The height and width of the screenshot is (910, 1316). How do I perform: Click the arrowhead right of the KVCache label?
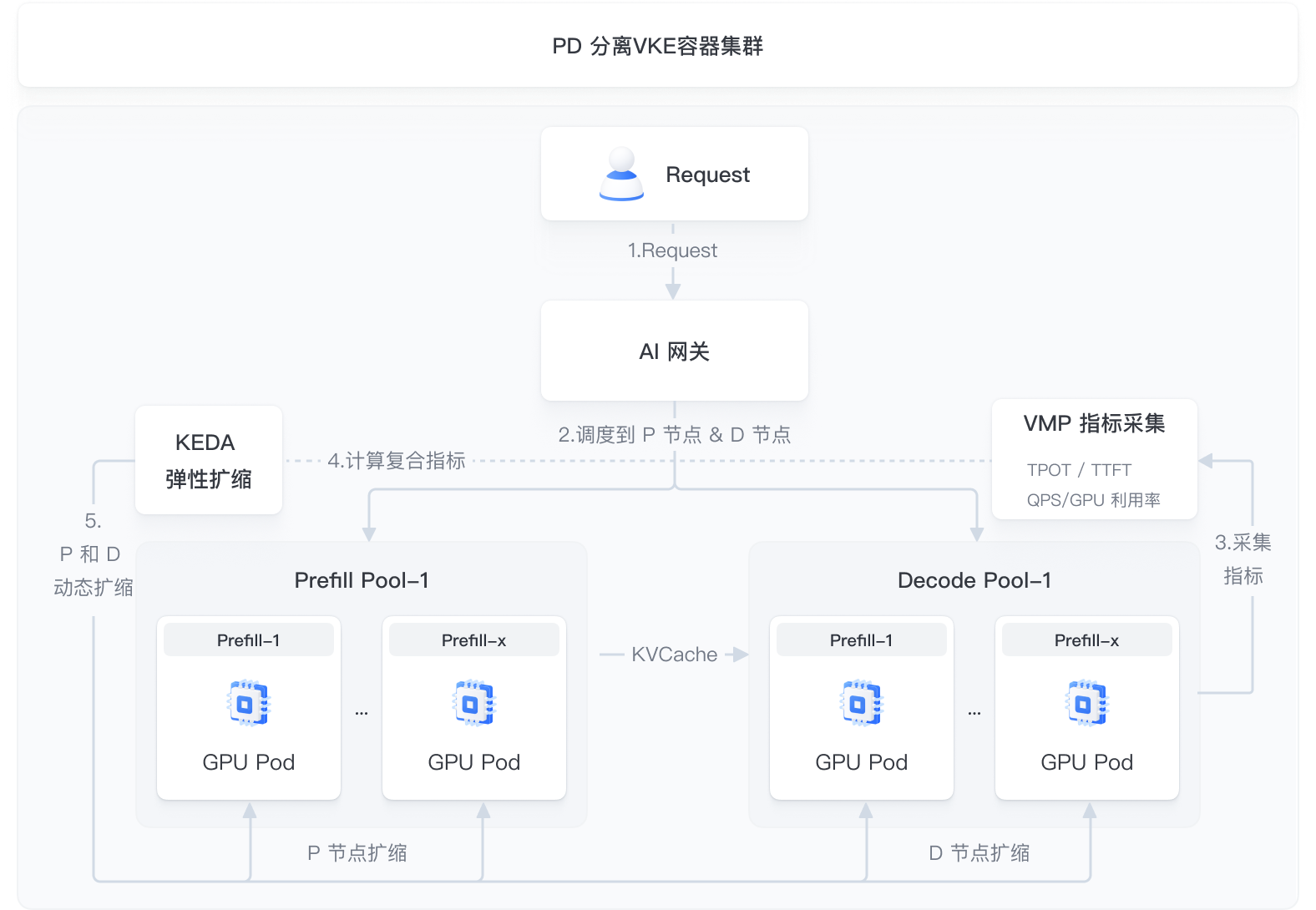tap(739, 655)
